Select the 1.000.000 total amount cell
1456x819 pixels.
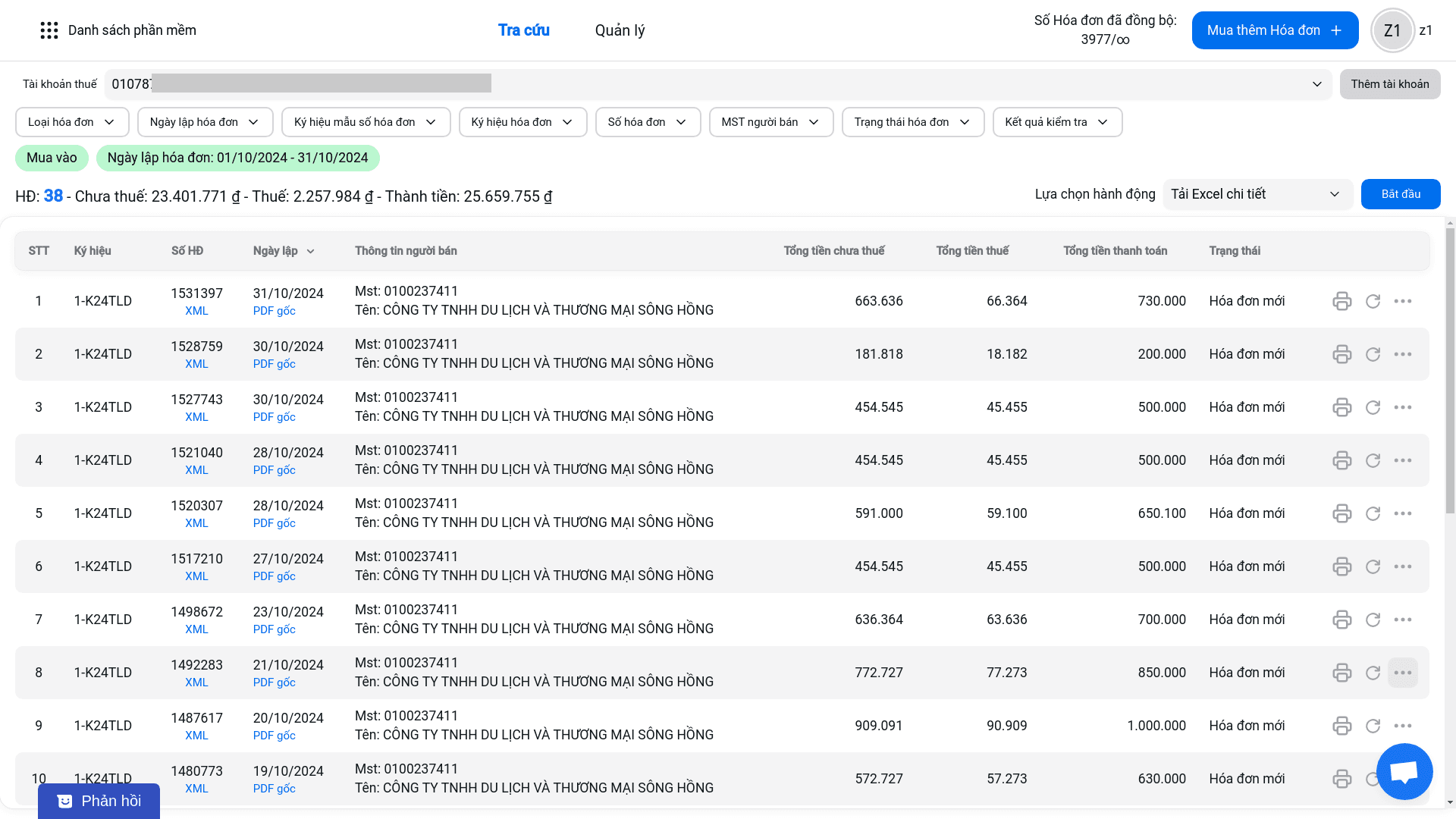[1156, 726]
